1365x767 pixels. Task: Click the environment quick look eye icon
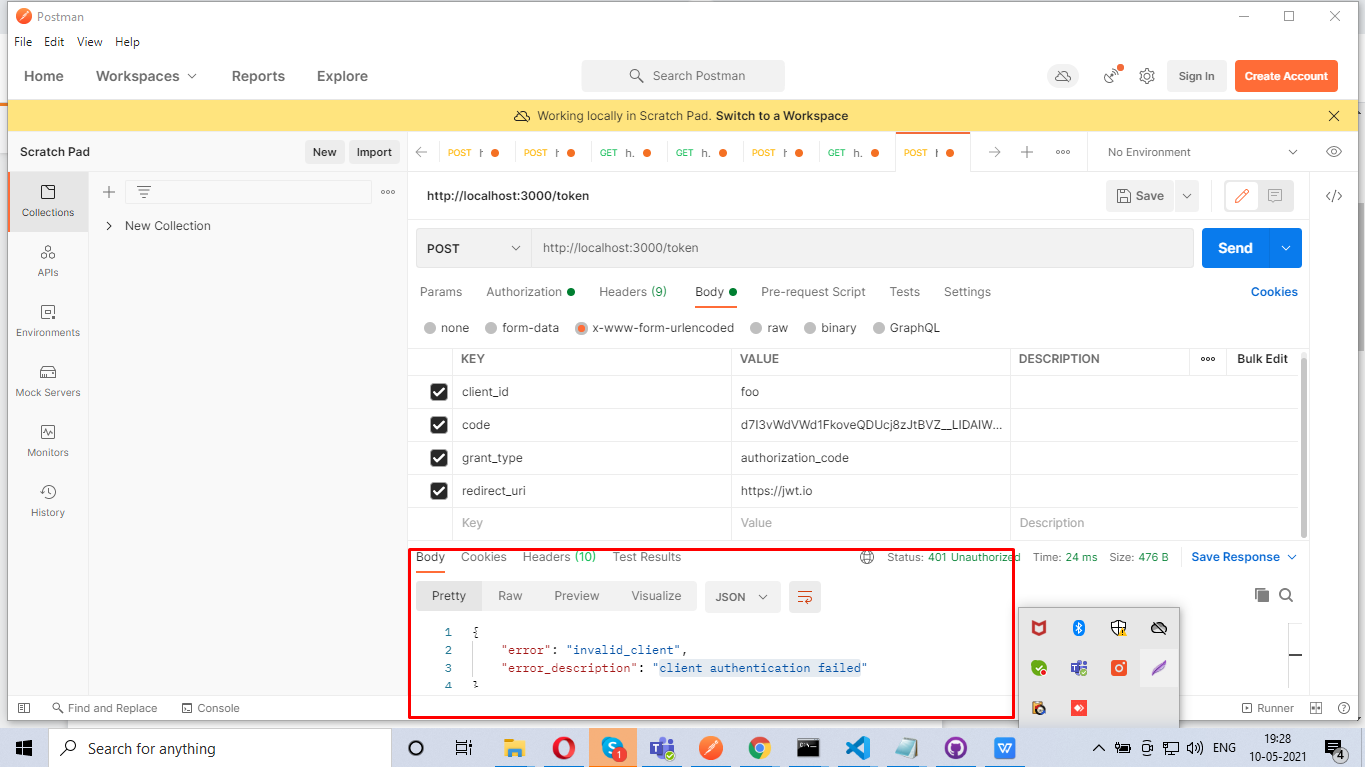click(x=1333, y=152)
